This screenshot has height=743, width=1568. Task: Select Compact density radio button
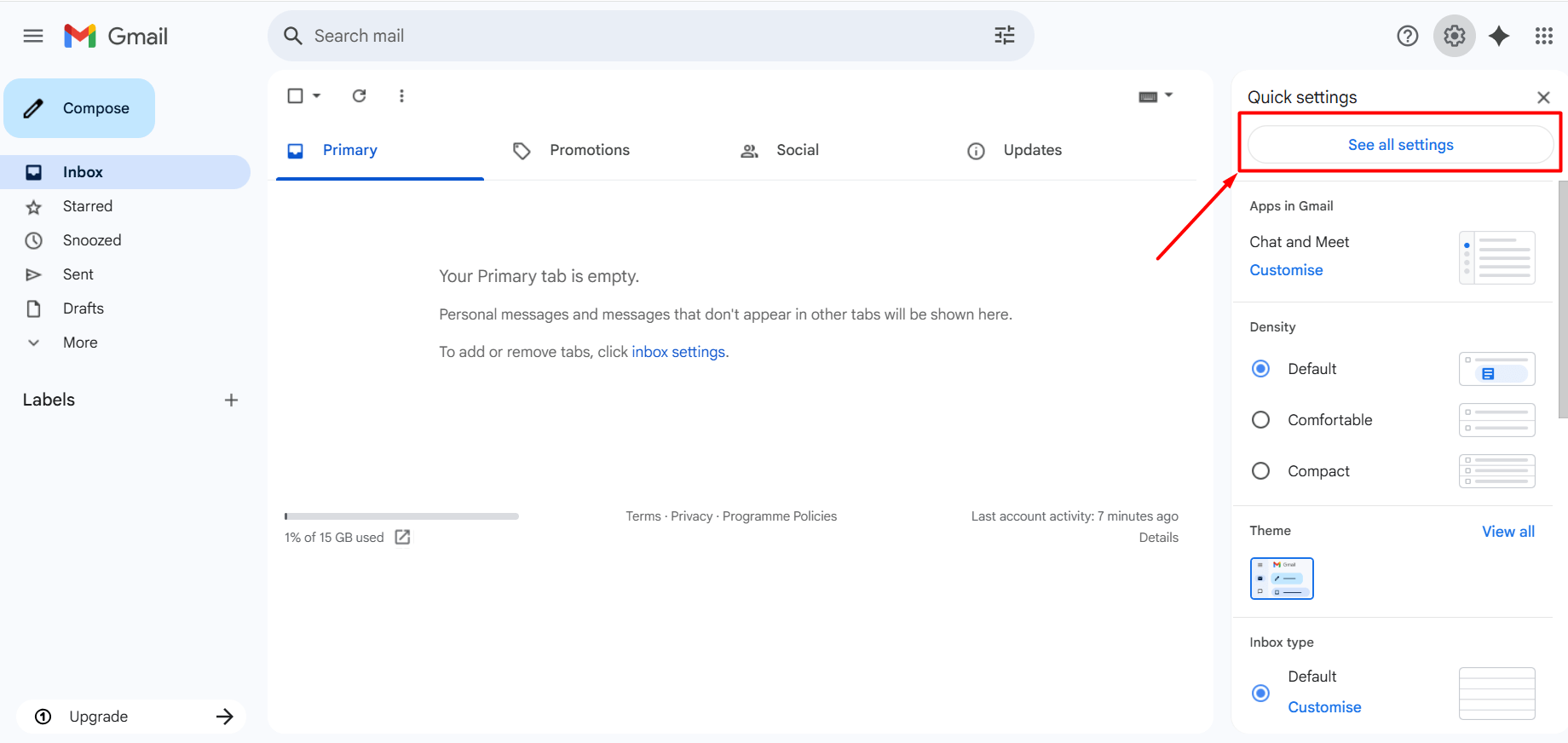(1260, 471)
